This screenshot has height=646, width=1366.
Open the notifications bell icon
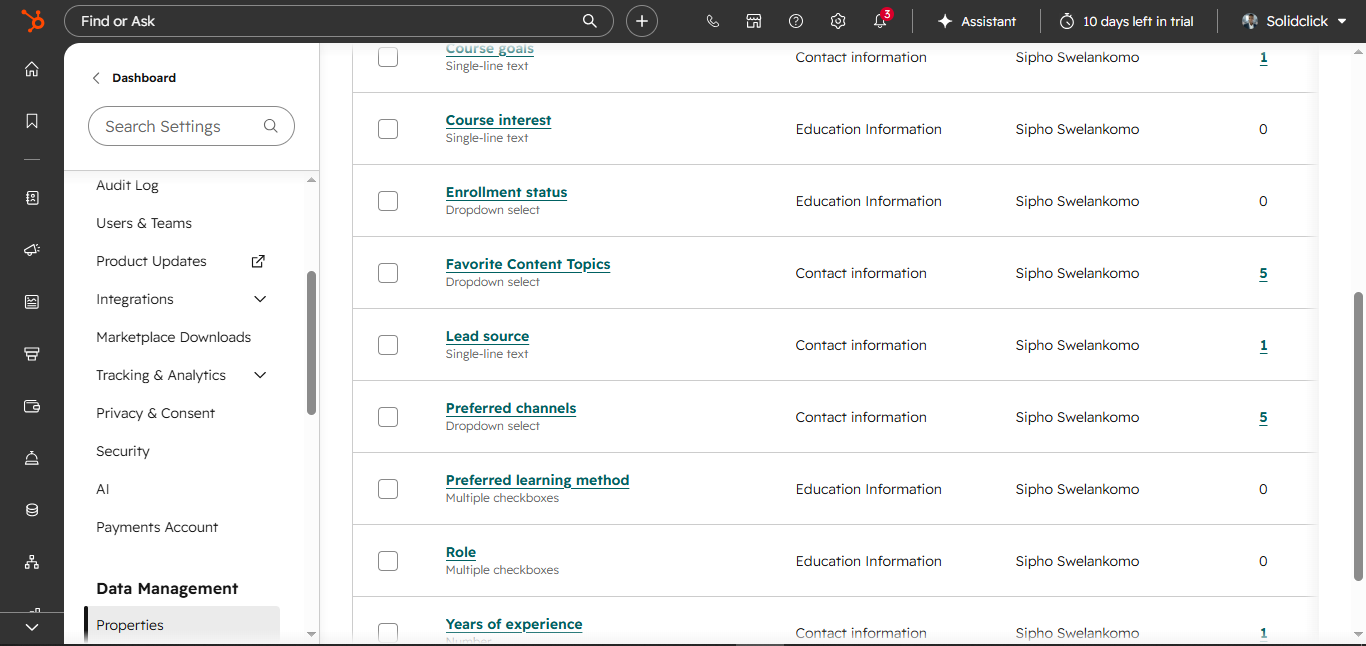coord(880,21)
